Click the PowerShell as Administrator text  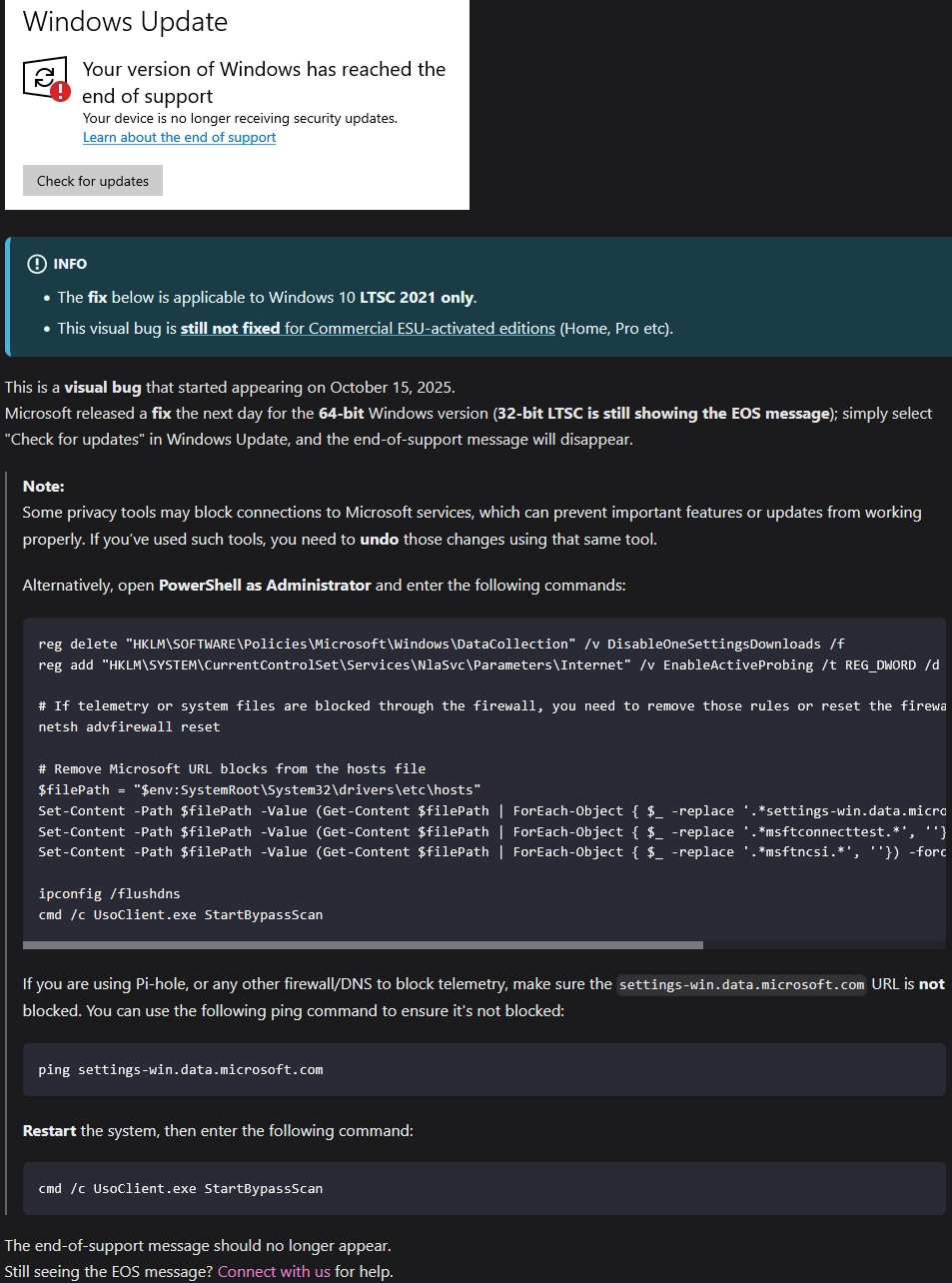click(265, 585)
